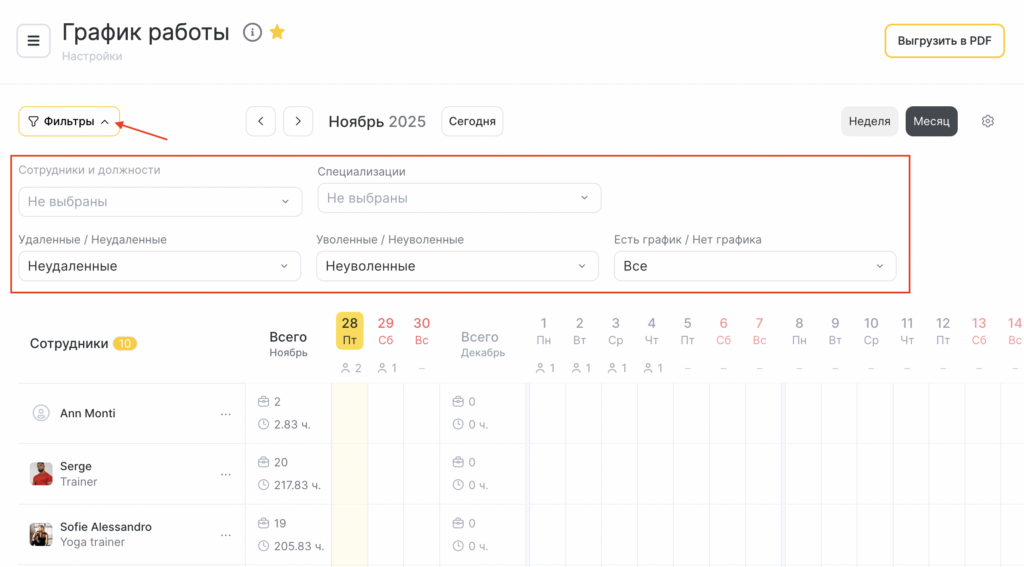1024x567 pixels.
Task: Switch to Неделя view
Action: click(869, 121)
